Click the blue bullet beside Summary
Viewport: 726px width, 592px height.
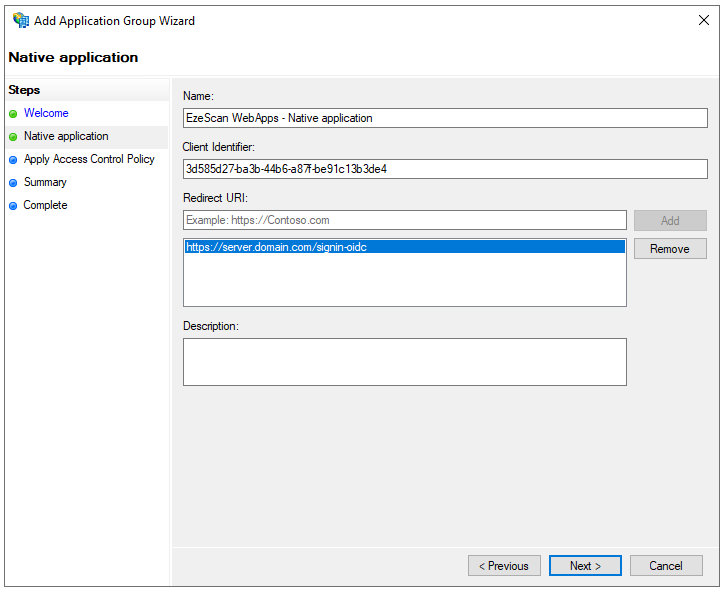13,183
